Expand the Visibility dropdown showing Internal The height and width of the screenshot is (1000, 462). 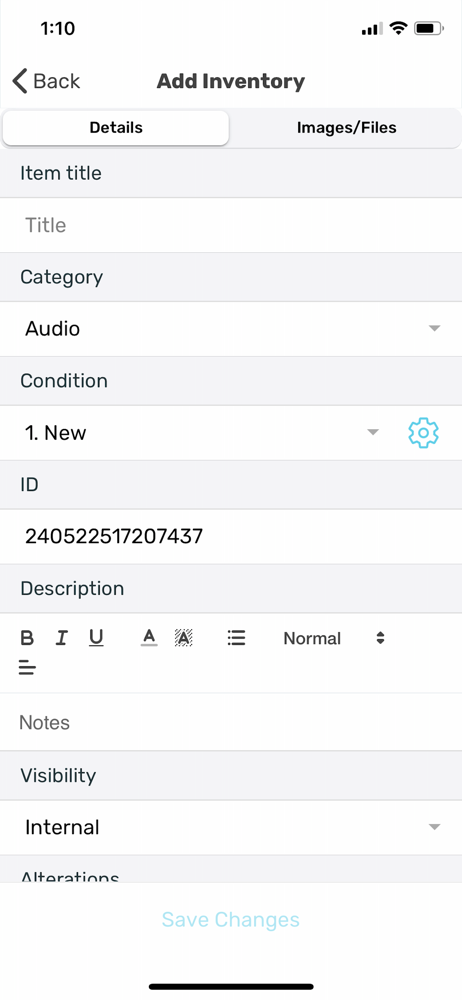coord(231,828)
